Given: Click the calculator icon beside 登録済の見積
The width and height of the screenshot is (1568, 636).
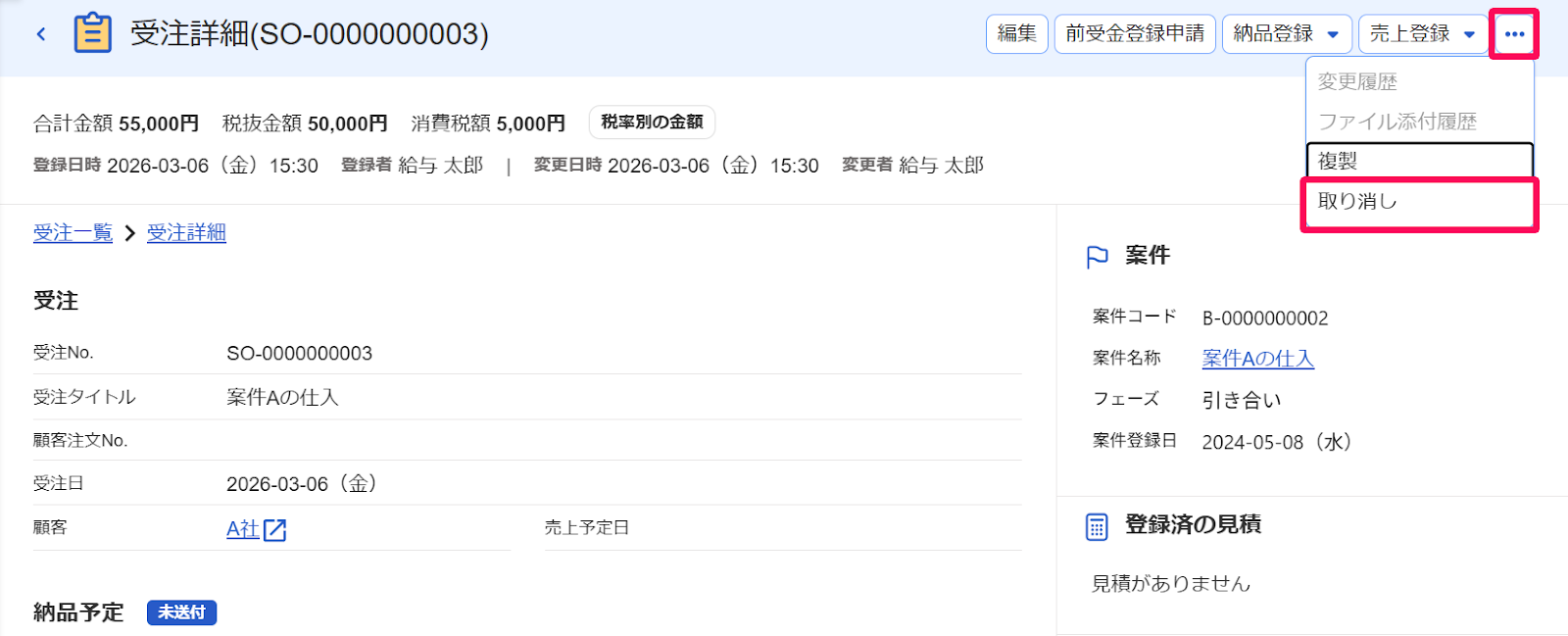Looking at the screenshot, I should 1097,526.
